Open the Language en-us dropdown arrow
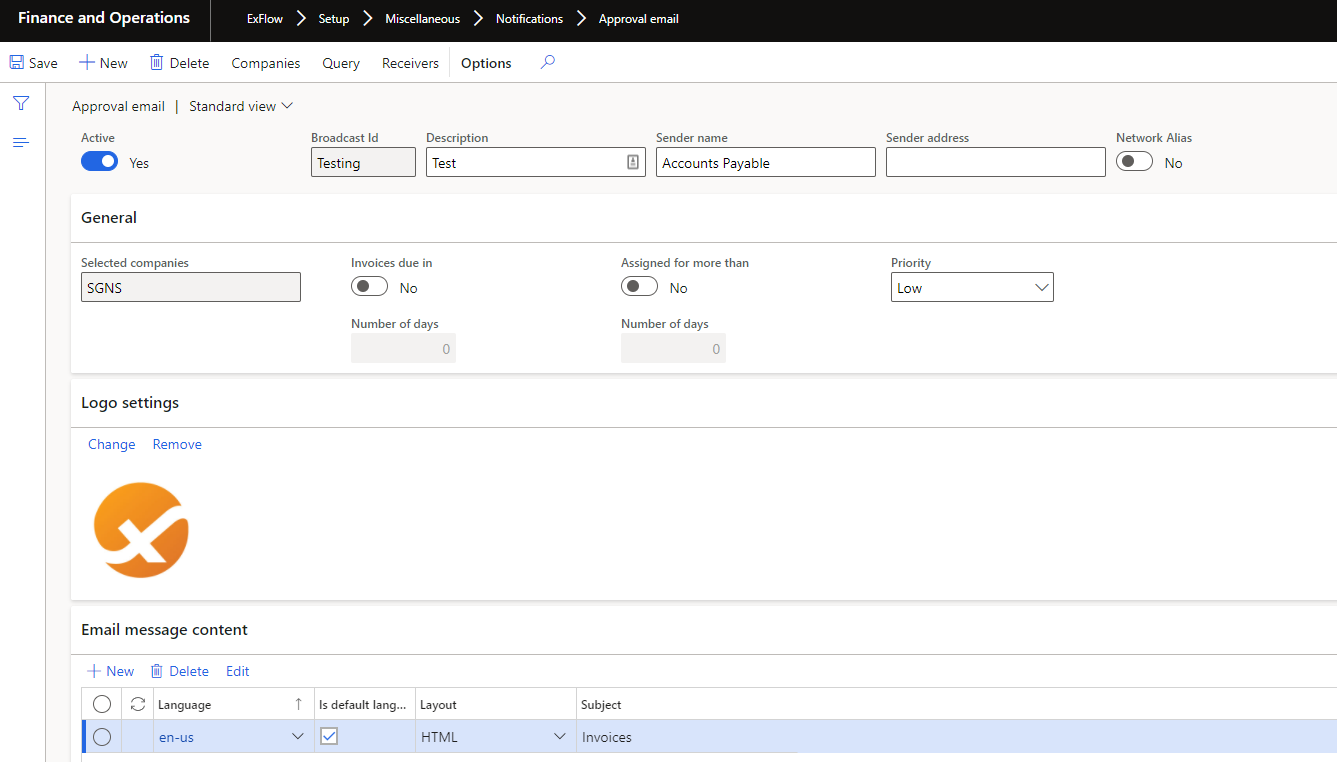Screen dimensions: 1337x762 pos(297,737)
